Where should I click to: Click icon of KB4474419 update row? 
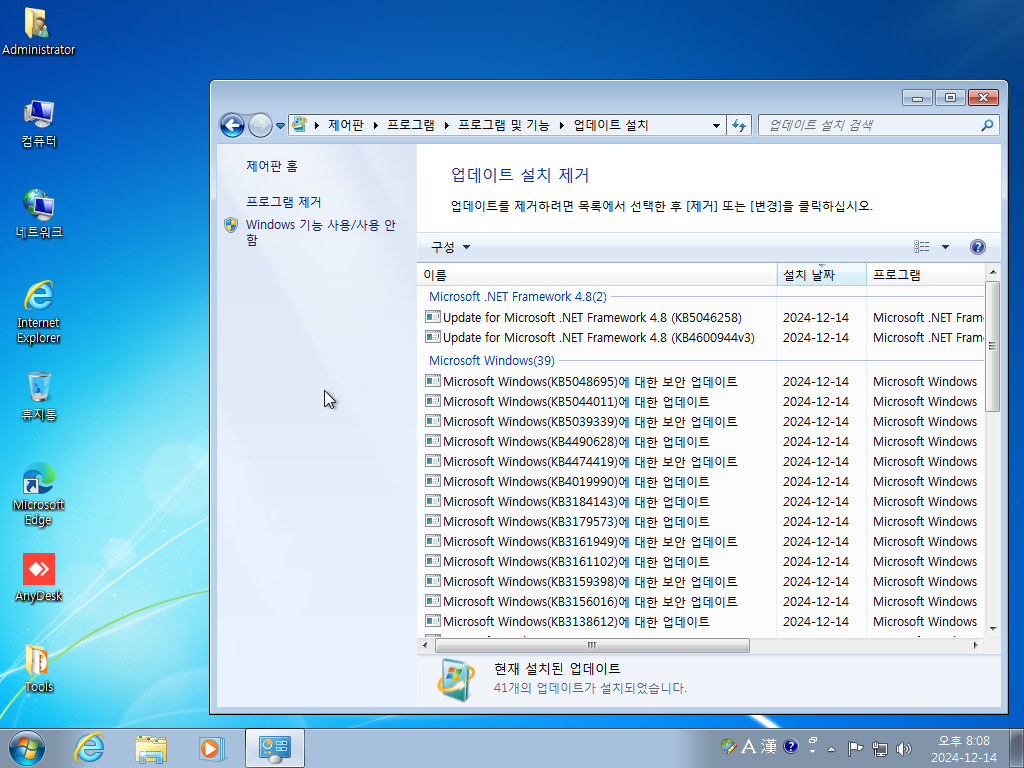coord(432,461)
